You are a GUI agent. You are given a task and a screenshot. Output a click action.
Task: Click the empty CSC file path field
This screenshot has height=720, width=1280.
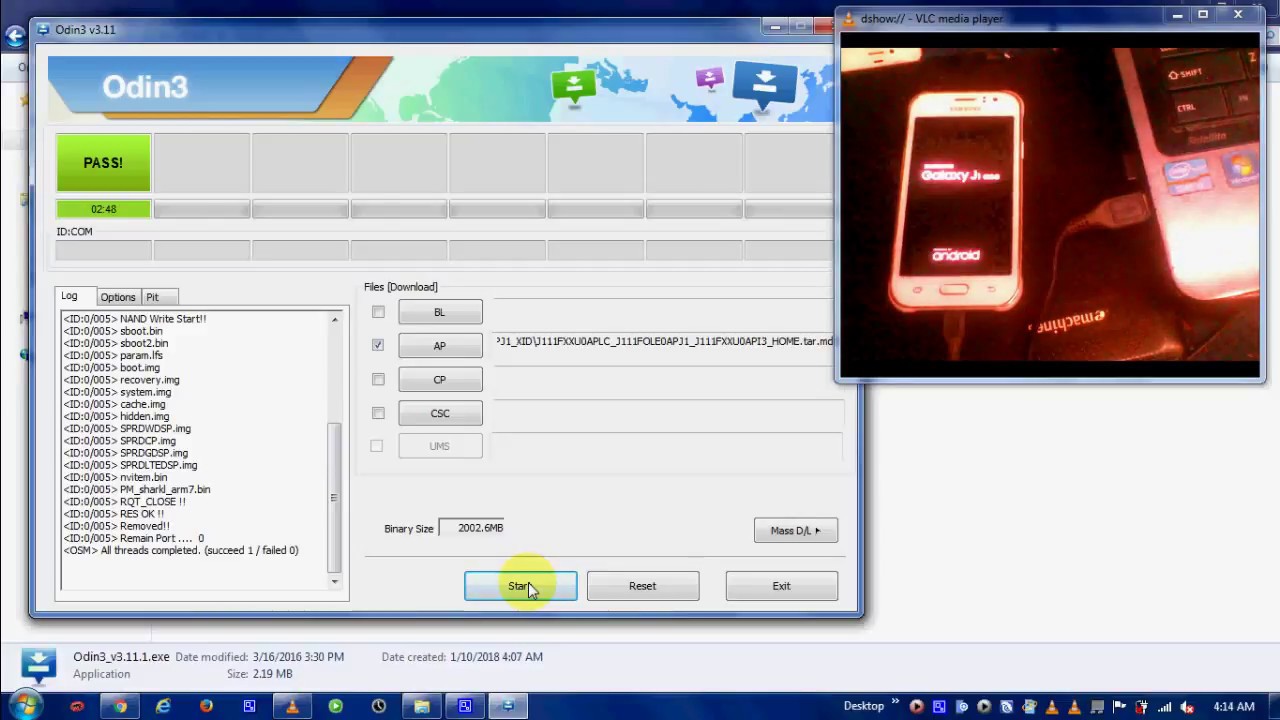click(x=667, y=413)
